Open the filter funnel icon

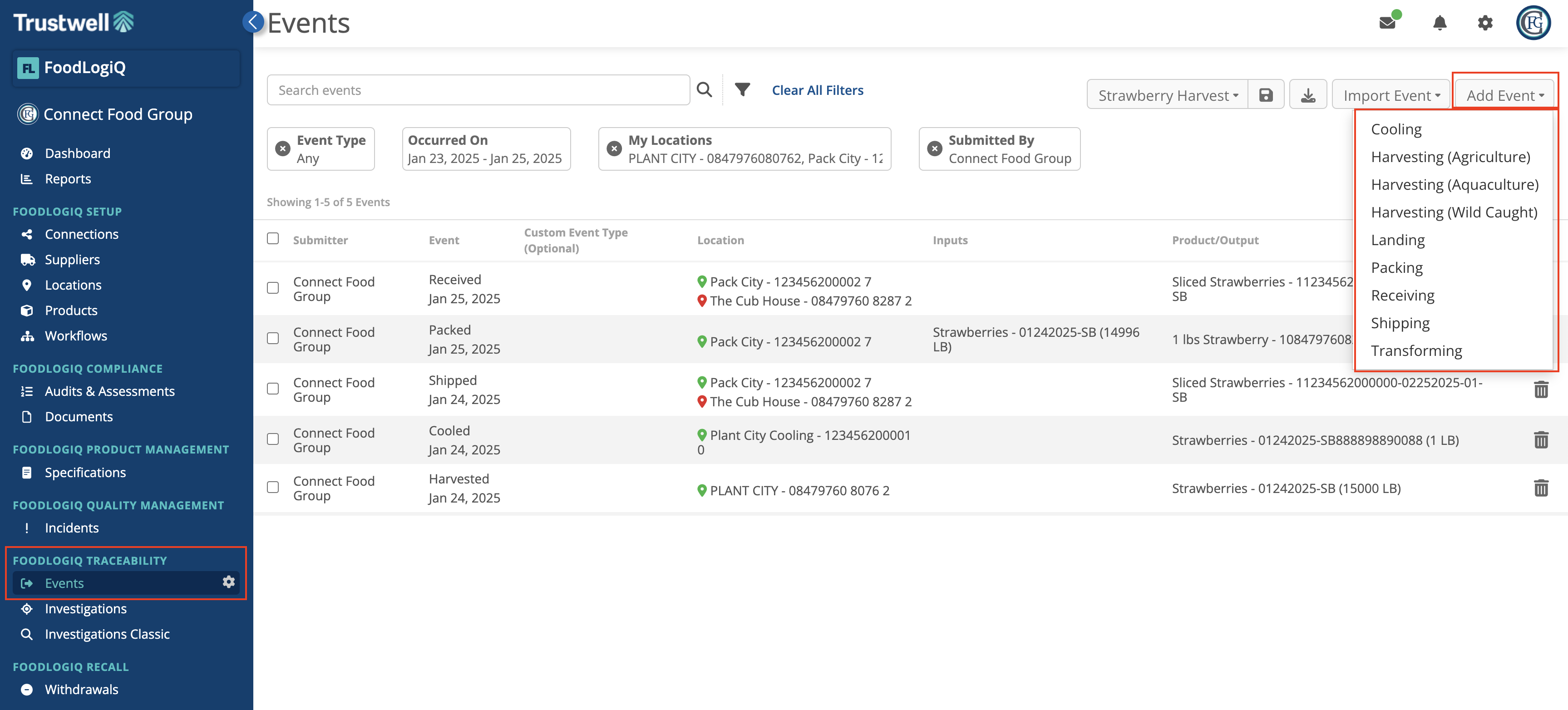pyautogui.click(x=742, y=89)
